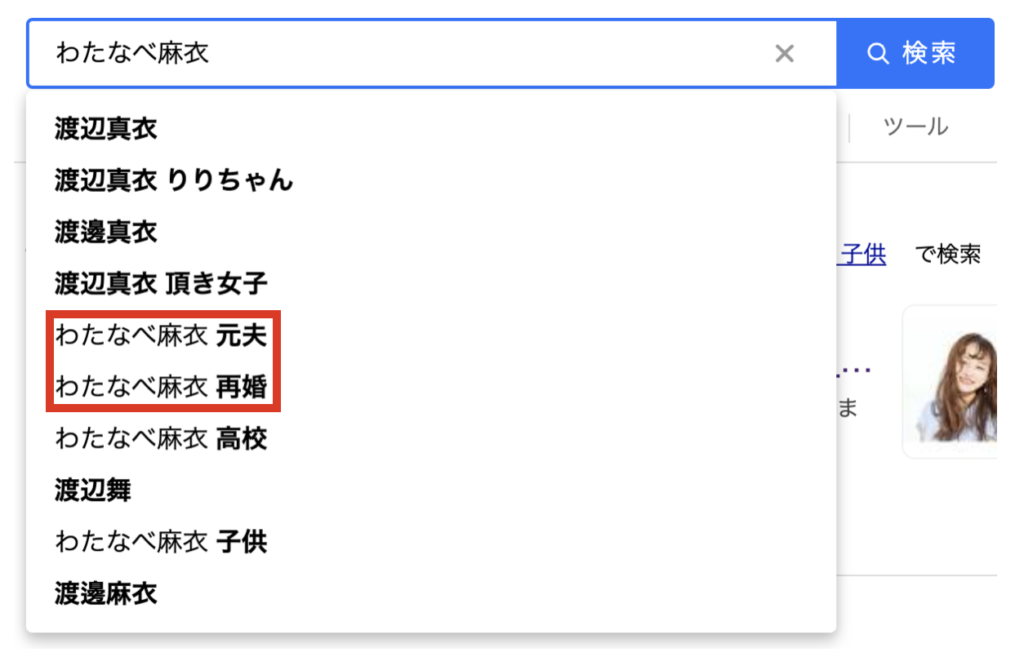Clear the search box with X icon
Viewport: 1024px width, 666px height.
784,54
